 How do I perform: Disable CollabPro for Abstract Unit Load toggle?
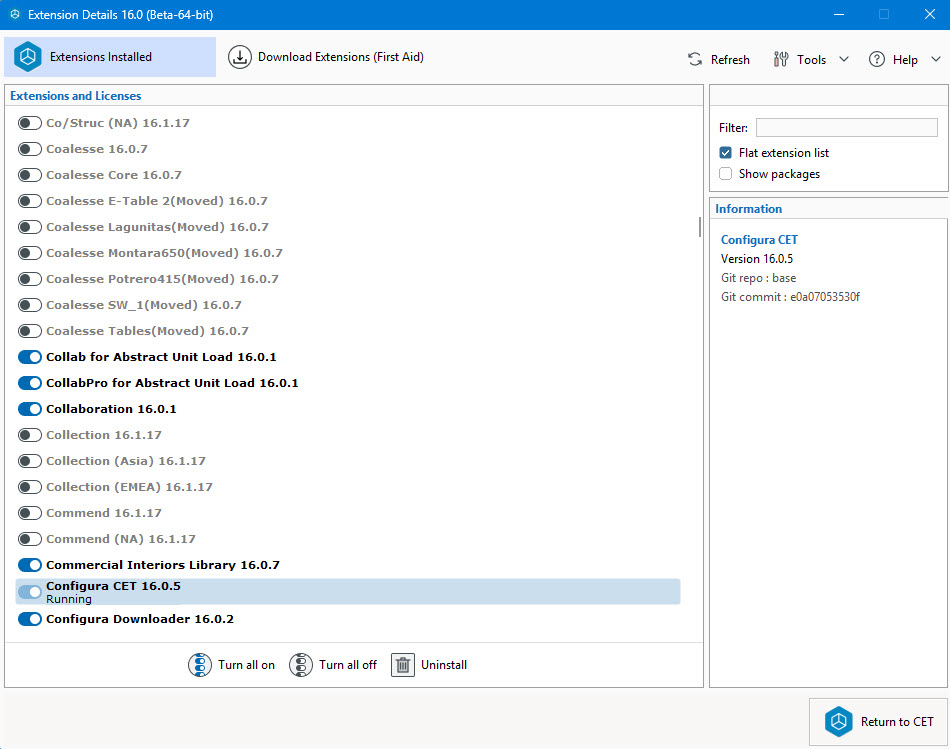coord(30,384)
